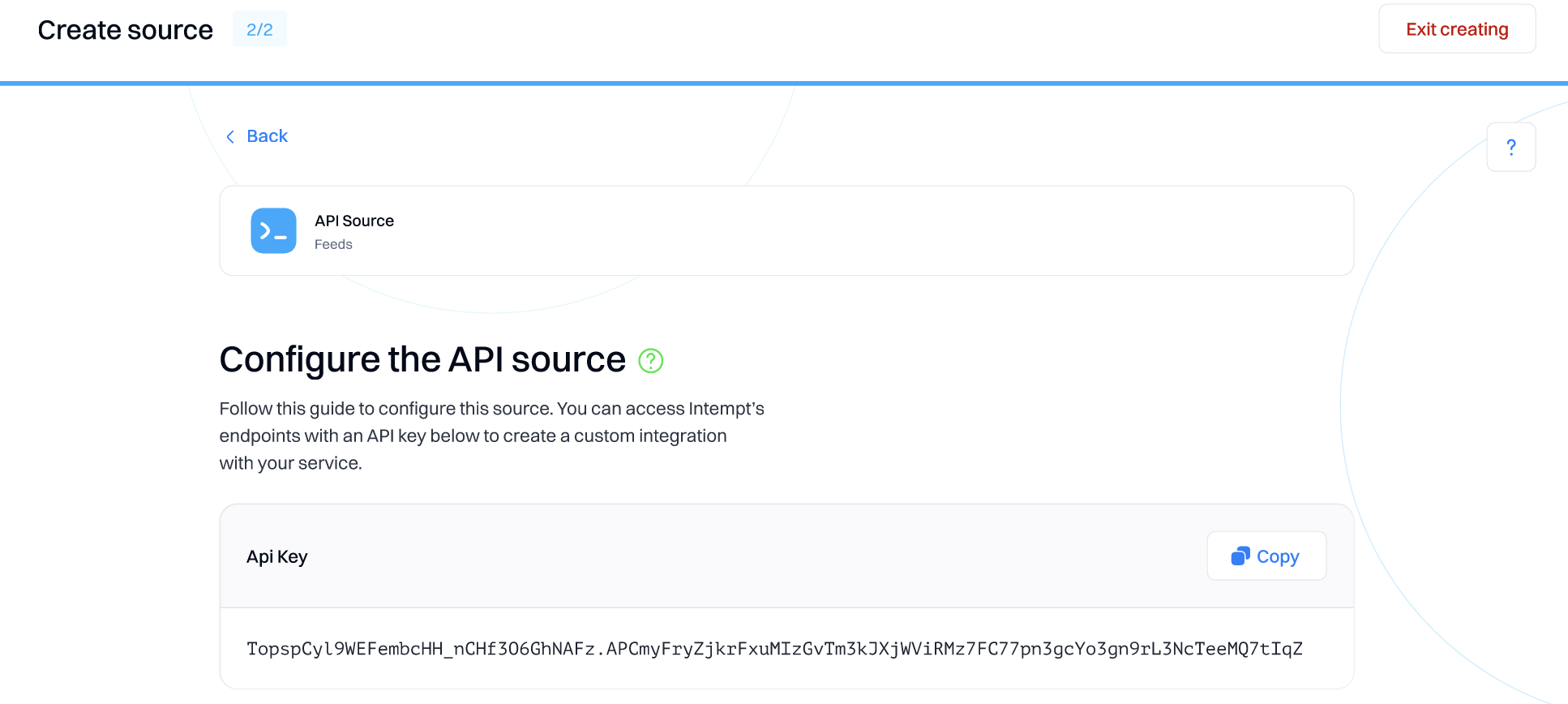Click the green help icon beside heading
This screenshot has width=1568, height=704.
coord(650,360)
